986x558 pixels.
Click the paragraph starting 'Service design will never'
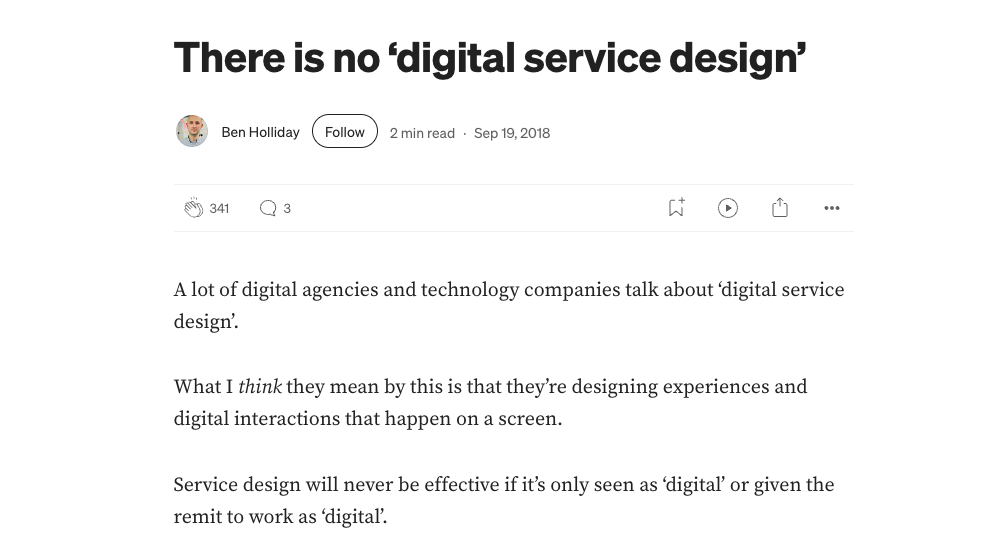tap(503, 485)
